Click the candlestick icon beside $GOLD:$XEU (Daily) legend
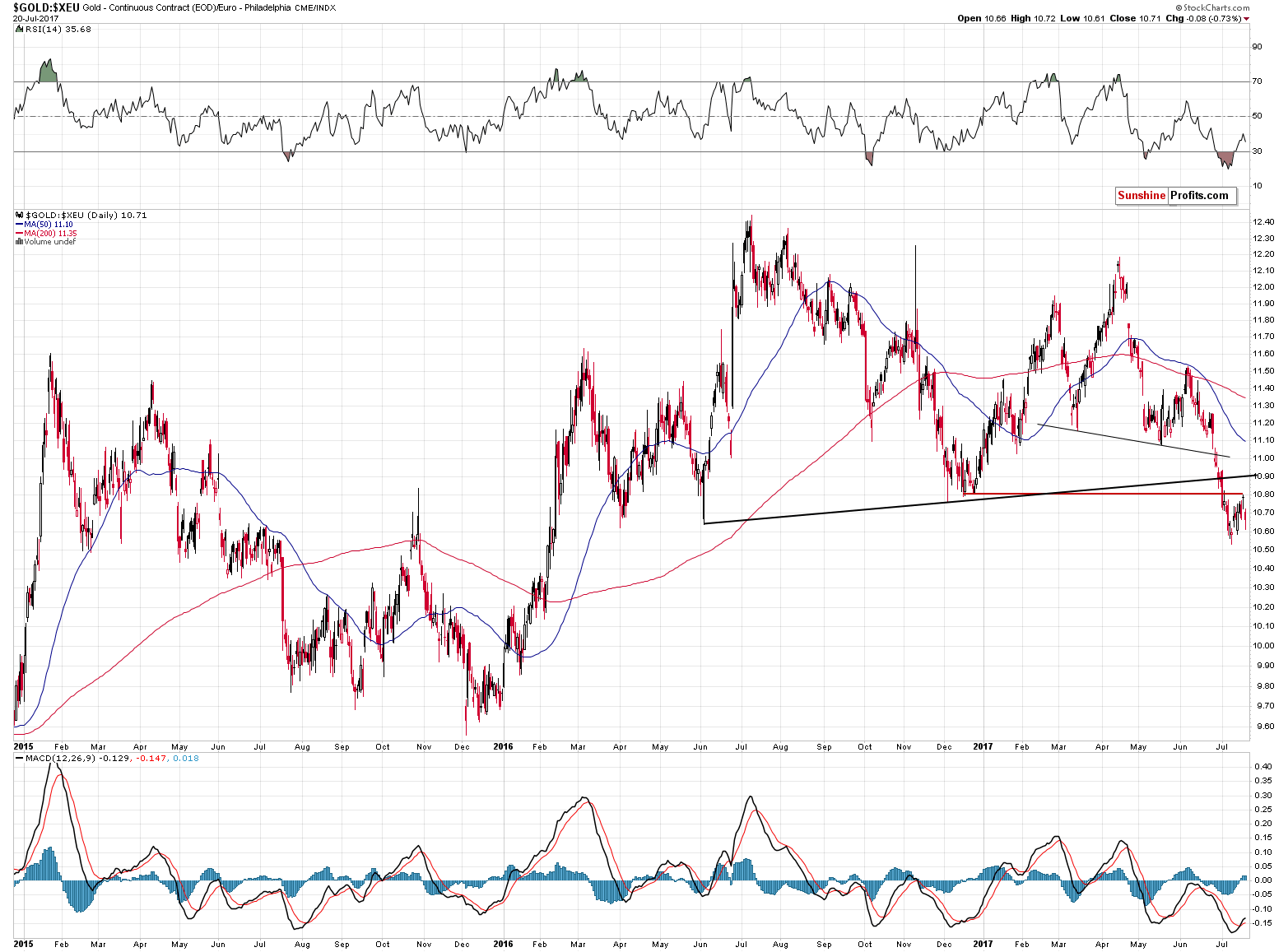The width and height of the screenshot is (1288, 952). (x=19, y=215)
